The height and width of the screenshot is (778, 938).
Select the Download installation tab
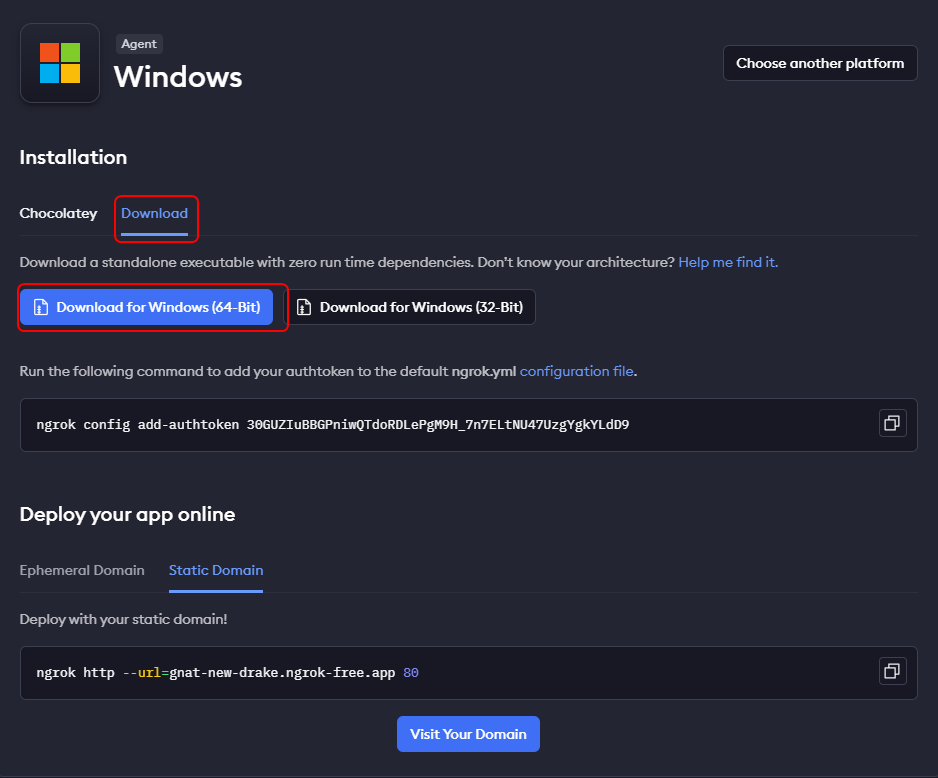(x=154, y=213)
